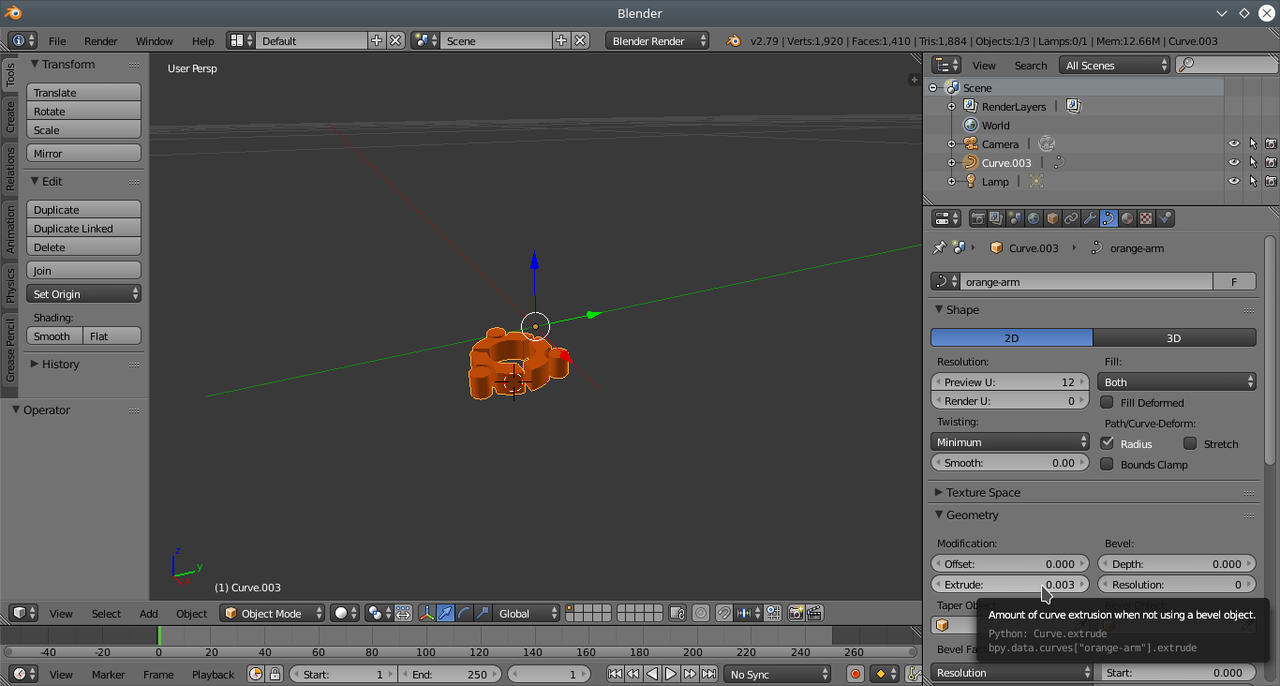This screenshot has width=1280, height=686.
Task: Open the Global orientation dropdown
Action: (526, 613)
